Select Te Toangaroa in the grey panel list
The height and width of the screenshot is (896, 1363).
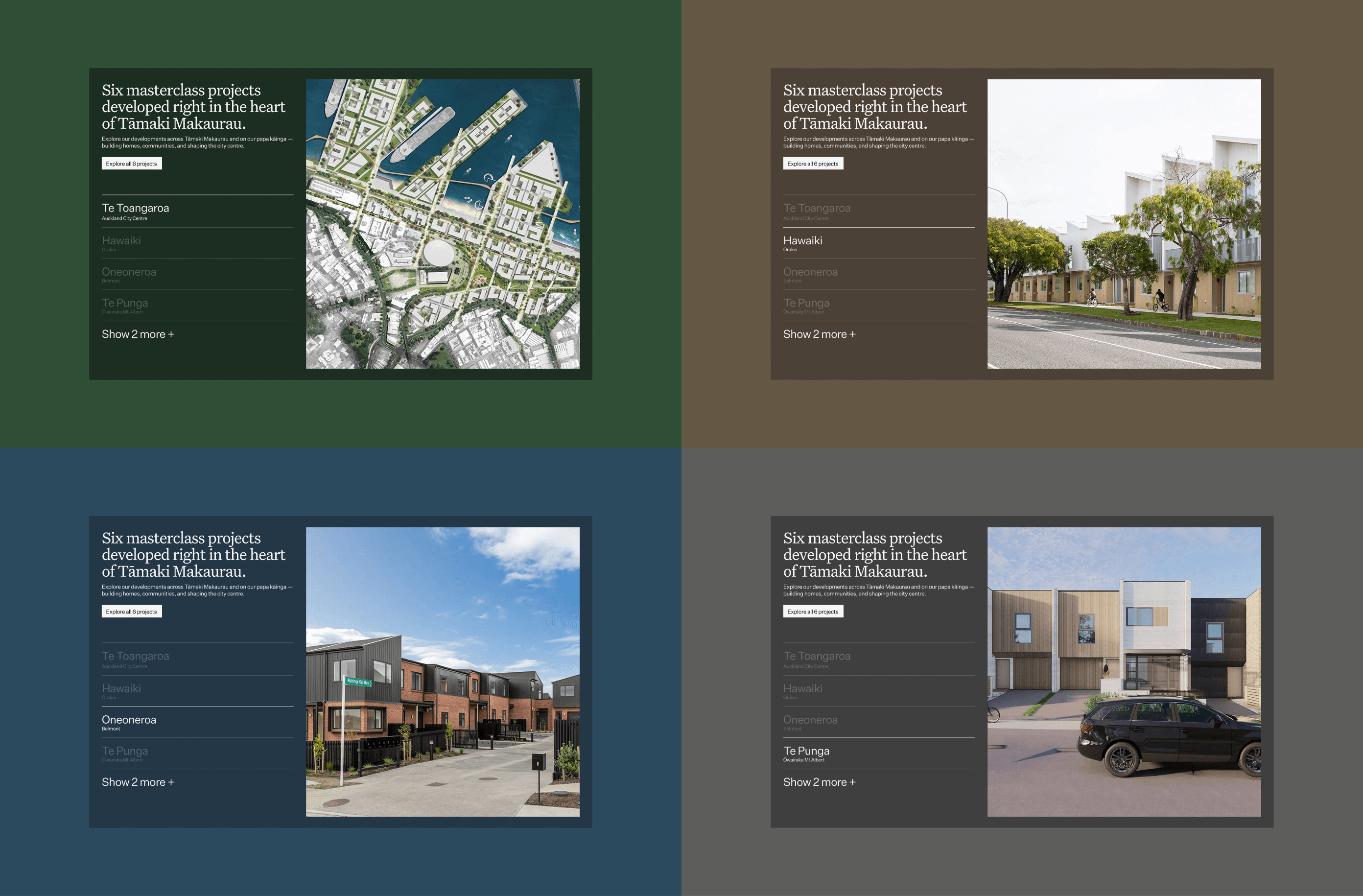coord(817,657)
